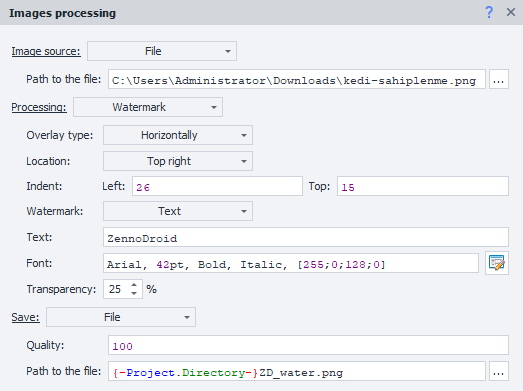Click the Indent label

[44, 186]
